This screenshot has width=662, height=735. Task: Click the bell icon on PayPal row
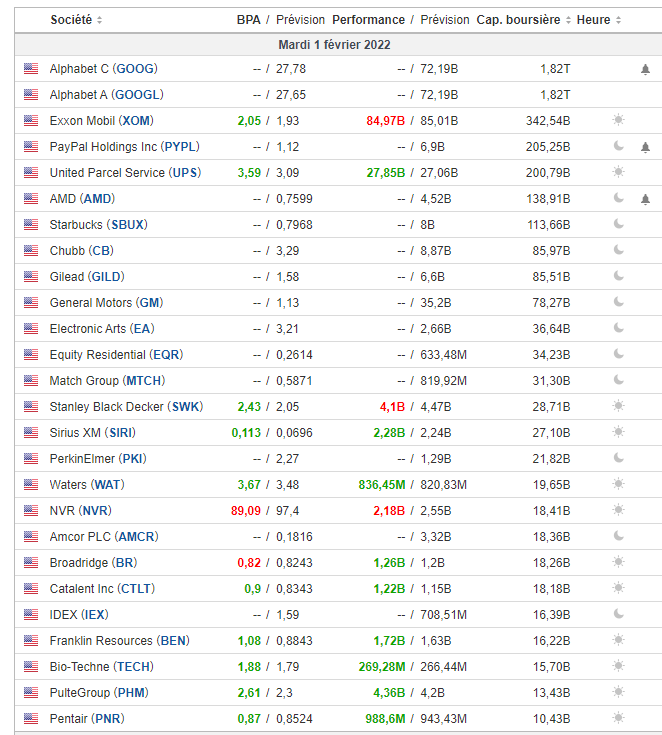pos(645,147)
